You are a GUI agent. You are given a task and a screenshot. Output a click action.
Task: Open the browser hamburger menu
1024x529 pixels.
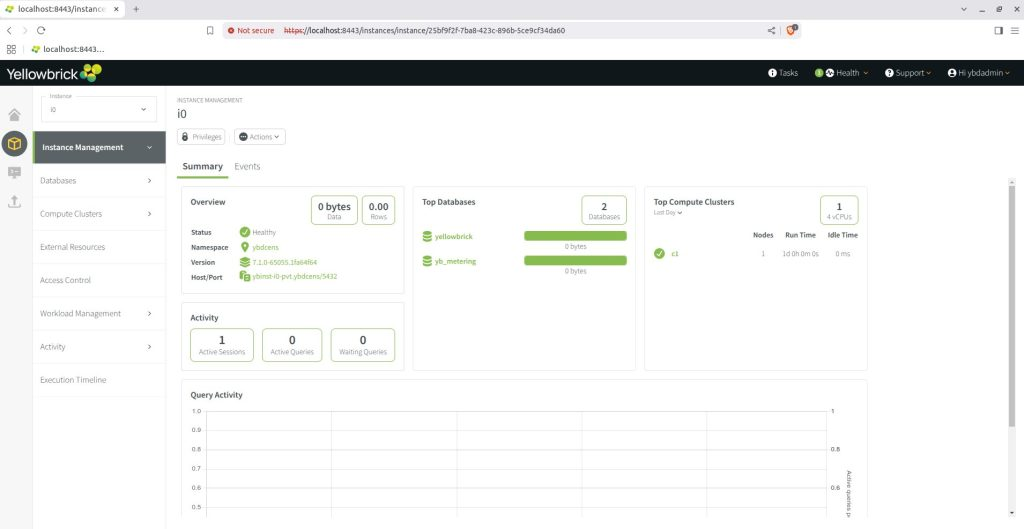tap(1014, 30)
